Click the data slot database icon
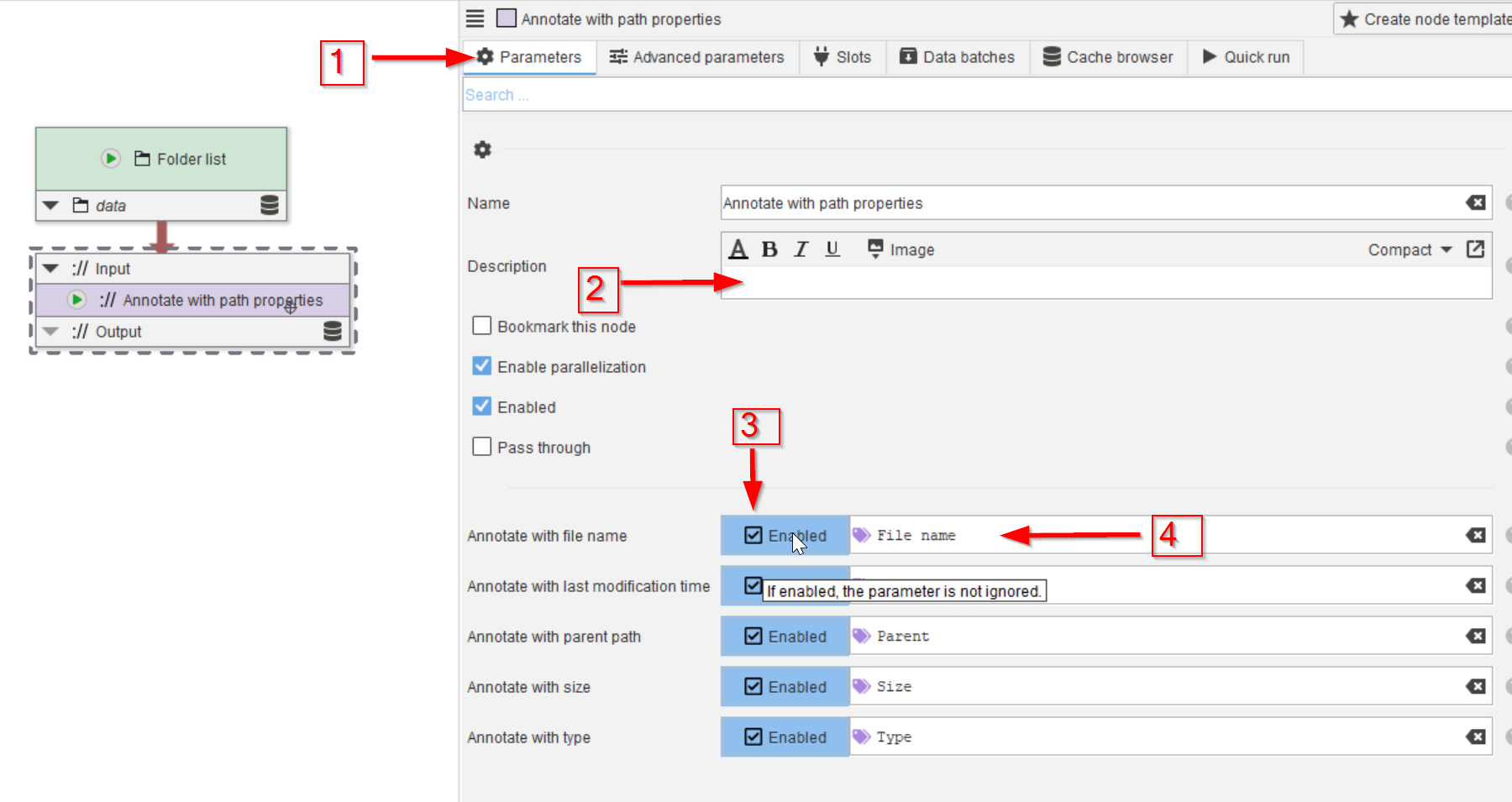 (269, 206)
